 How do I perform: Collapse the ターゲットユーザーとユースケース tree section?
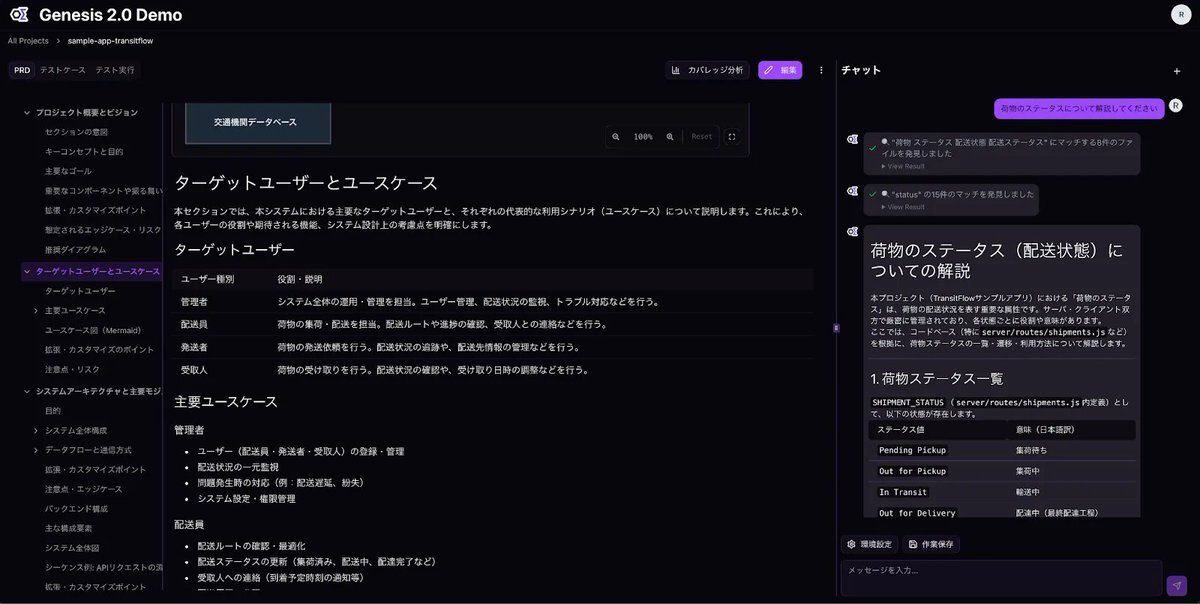(x=27, y=271)
